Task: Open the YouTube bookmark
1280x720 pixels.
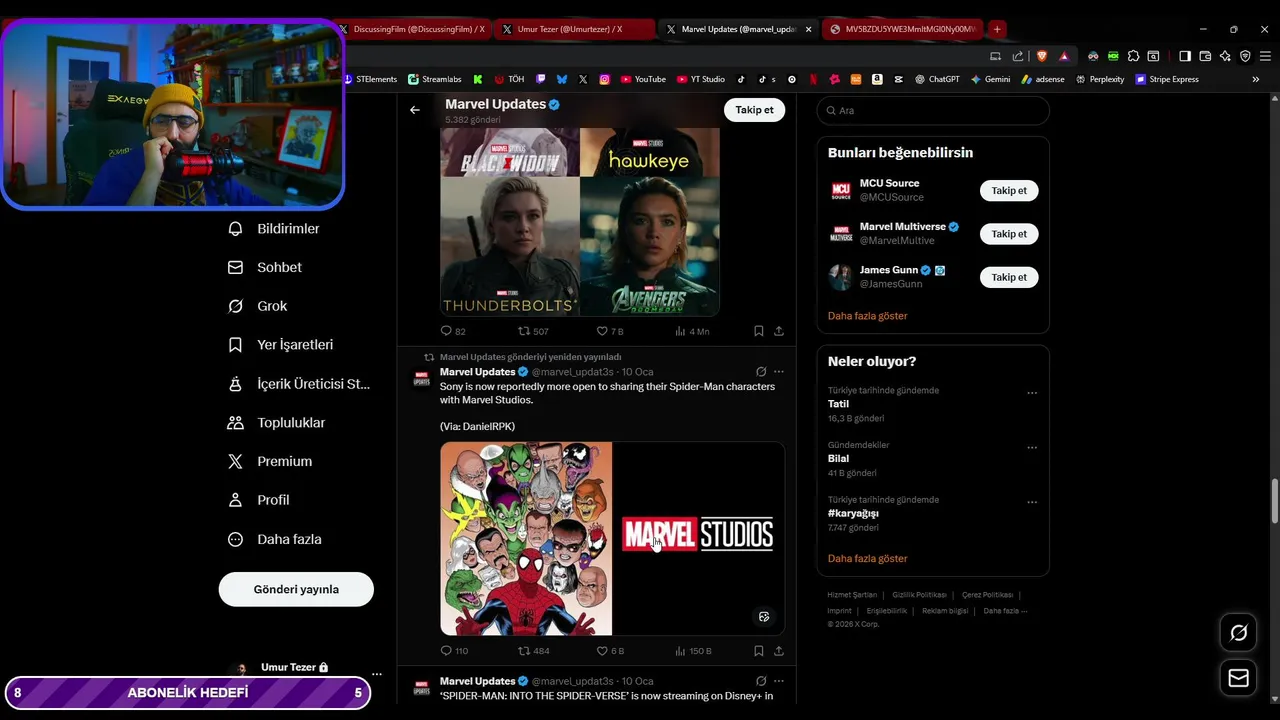Action: tap(643, 79)
